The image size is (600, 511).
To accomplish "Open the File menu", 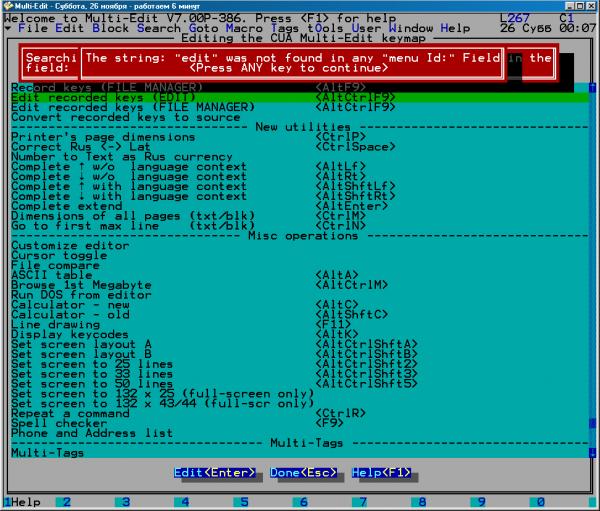I will [33, 28].
